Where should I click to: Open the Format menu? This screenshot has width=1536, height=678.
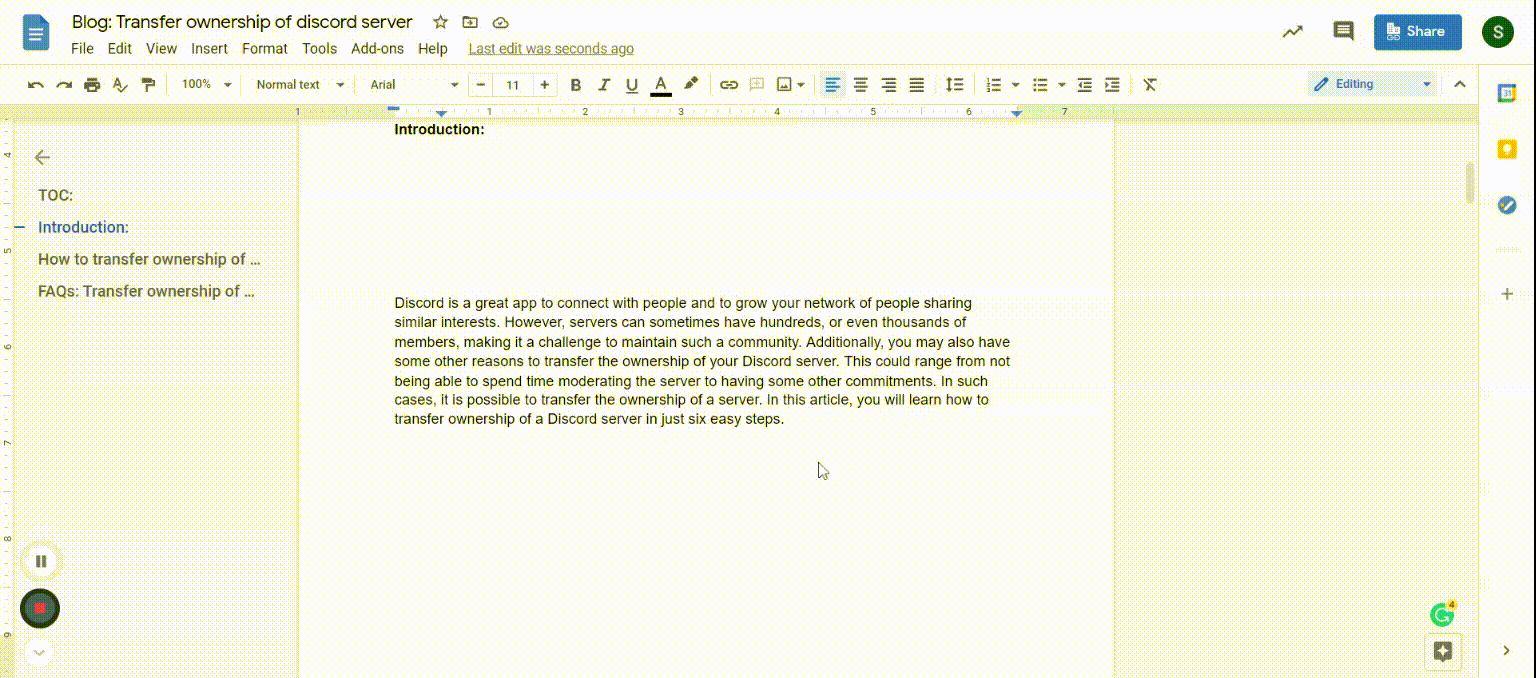tap(265, 48)
